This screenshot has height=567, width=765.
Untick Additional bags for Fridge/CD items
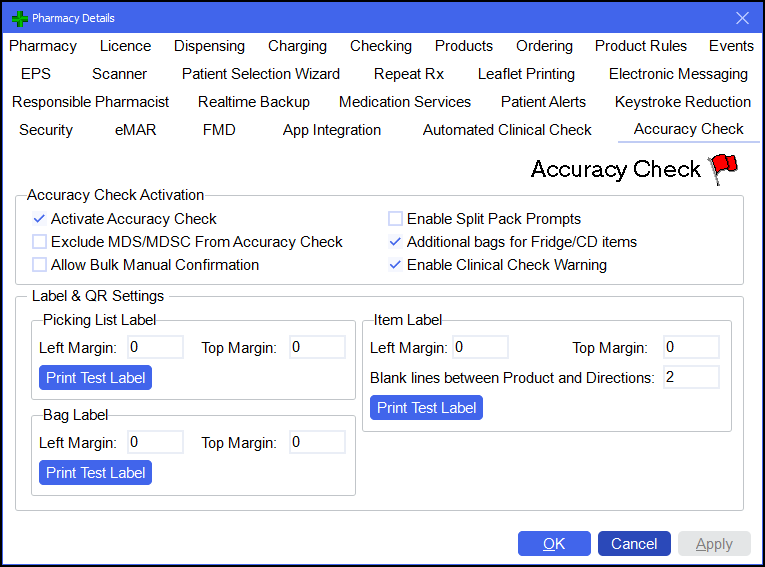click(396, 242)
